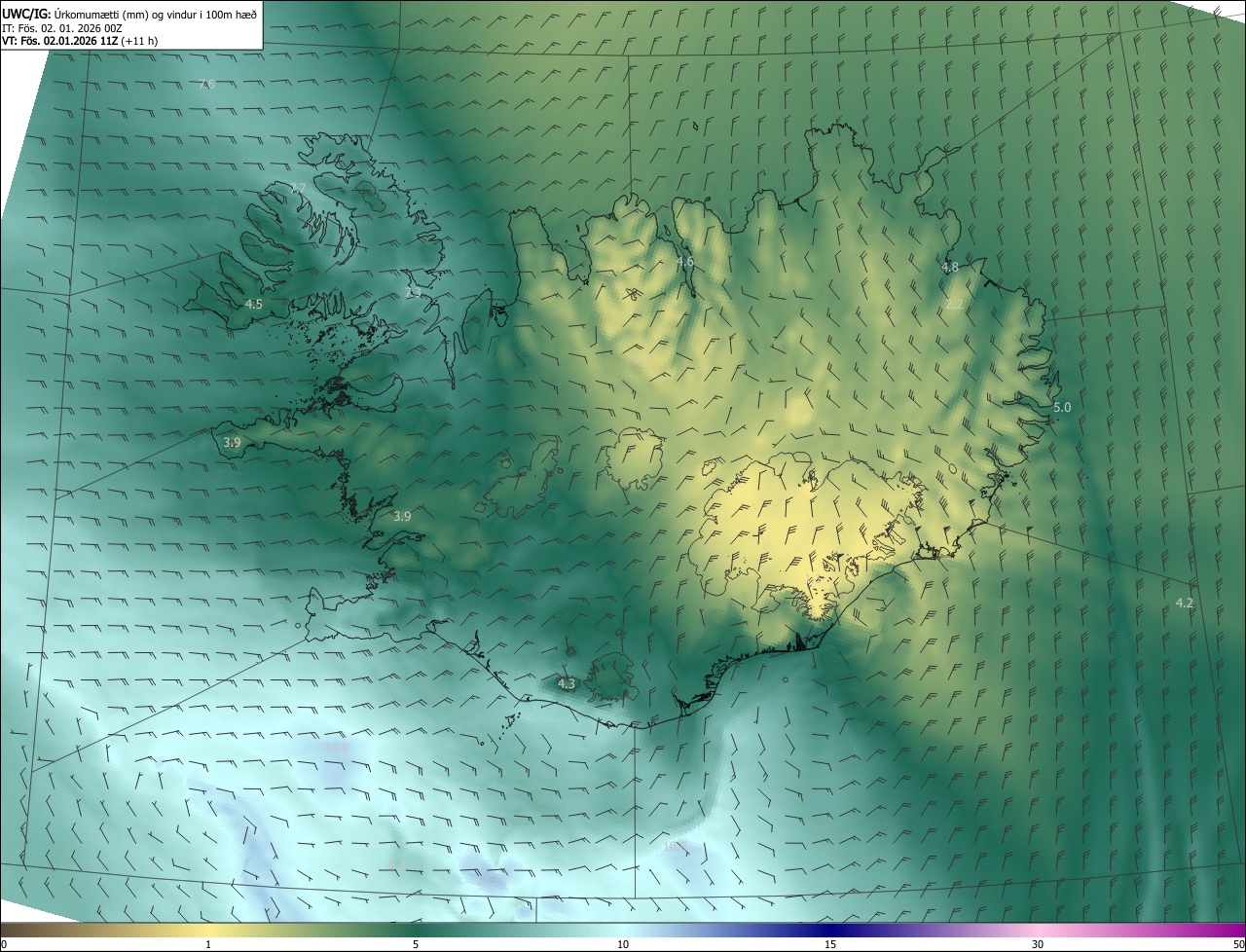Click the faint 10.8 value label off the southwest coast
The height and width of the screenshot is (952, 1246).
point(337,748)
